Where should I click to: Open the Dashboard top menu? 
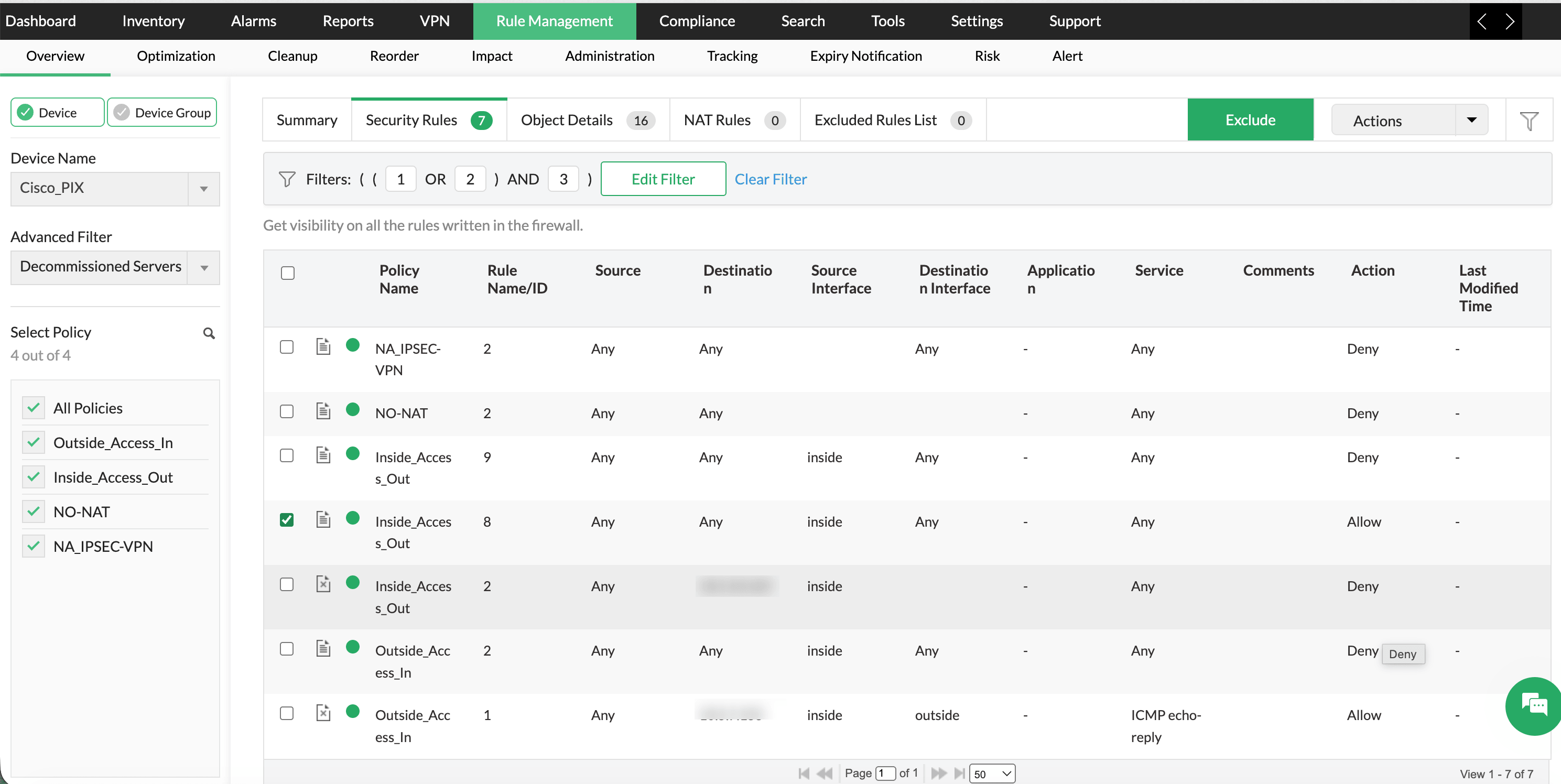pos(40,20)
